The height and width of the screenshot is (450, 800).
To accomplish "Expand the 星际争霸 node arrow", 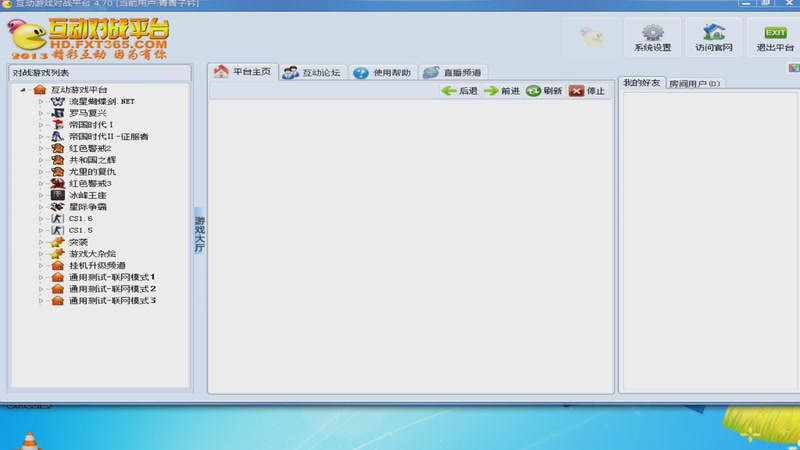I will pyautogui.click(x=41, y=207).
